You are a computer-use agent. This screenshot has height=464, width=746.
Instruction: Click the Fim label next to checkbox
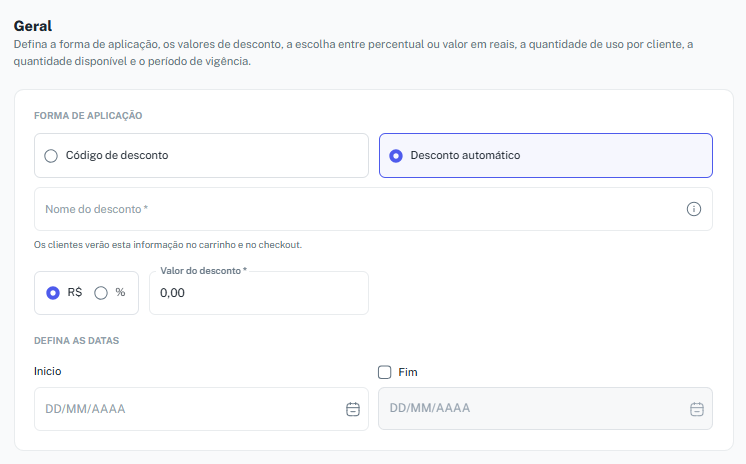[408, 372]
